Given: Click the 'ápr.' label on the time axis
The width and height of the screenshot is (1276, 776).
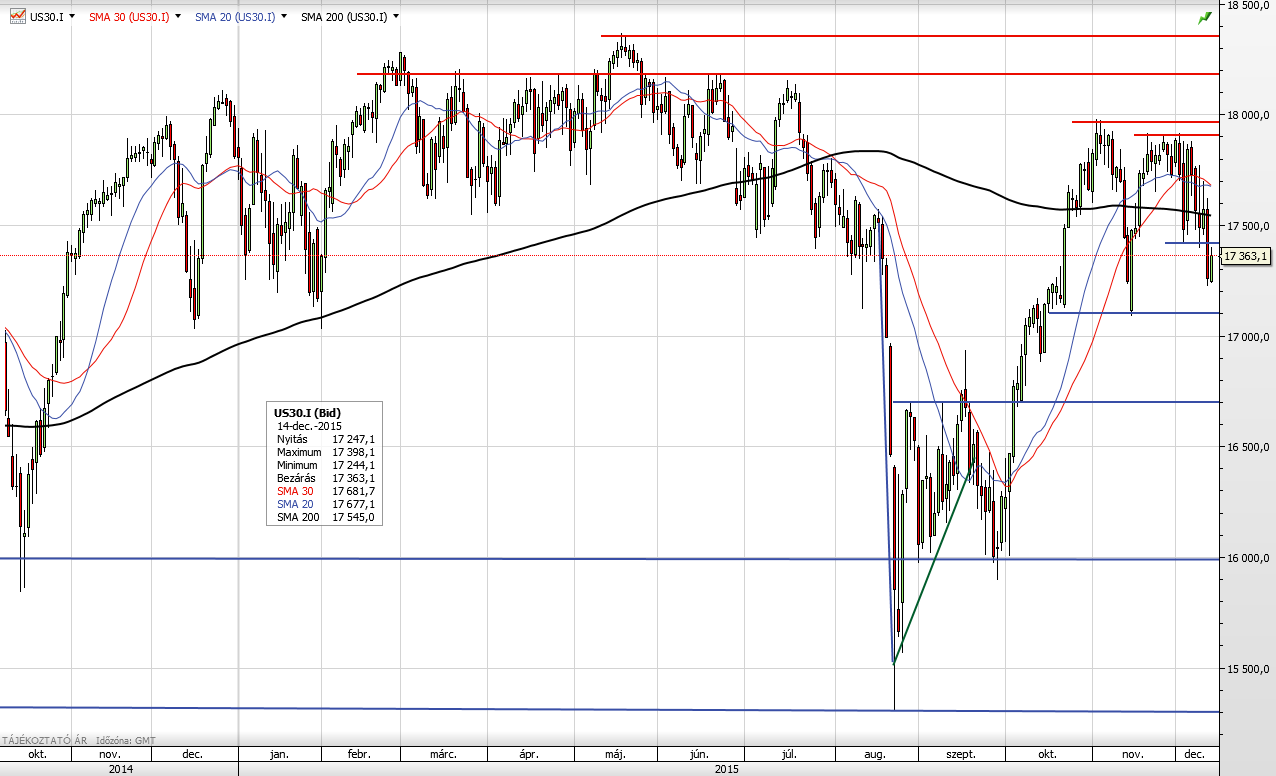Looking at the screenshot, I should 531,754.
